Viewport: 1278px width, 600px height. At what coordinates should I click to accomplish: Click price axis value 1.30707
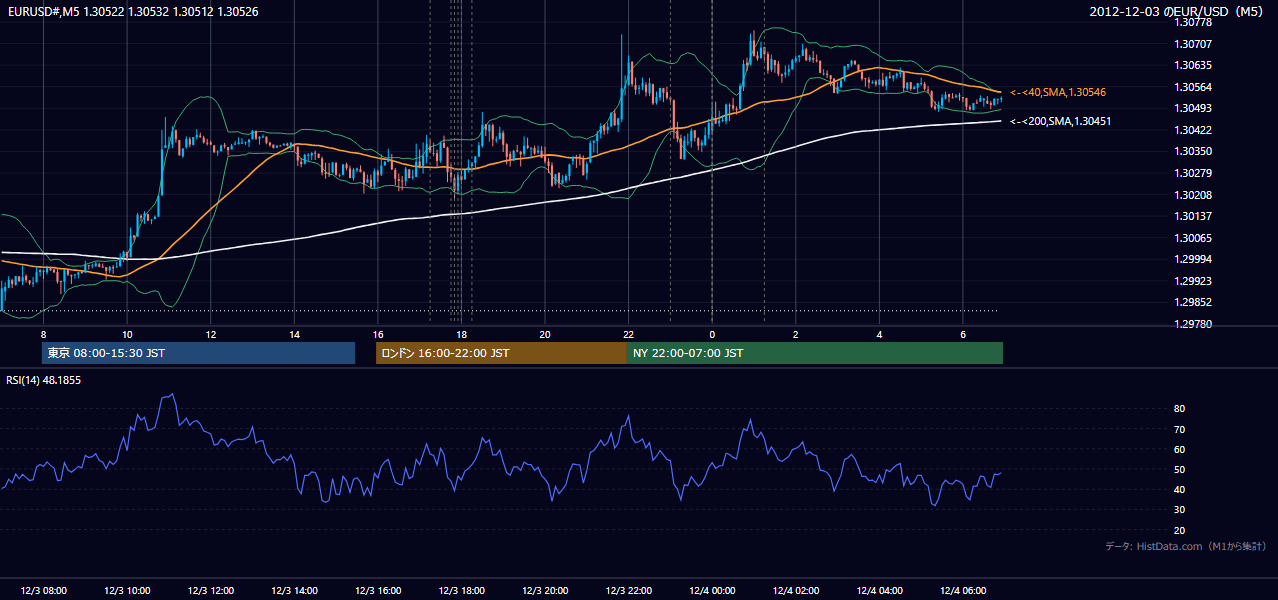(1194, 44)
